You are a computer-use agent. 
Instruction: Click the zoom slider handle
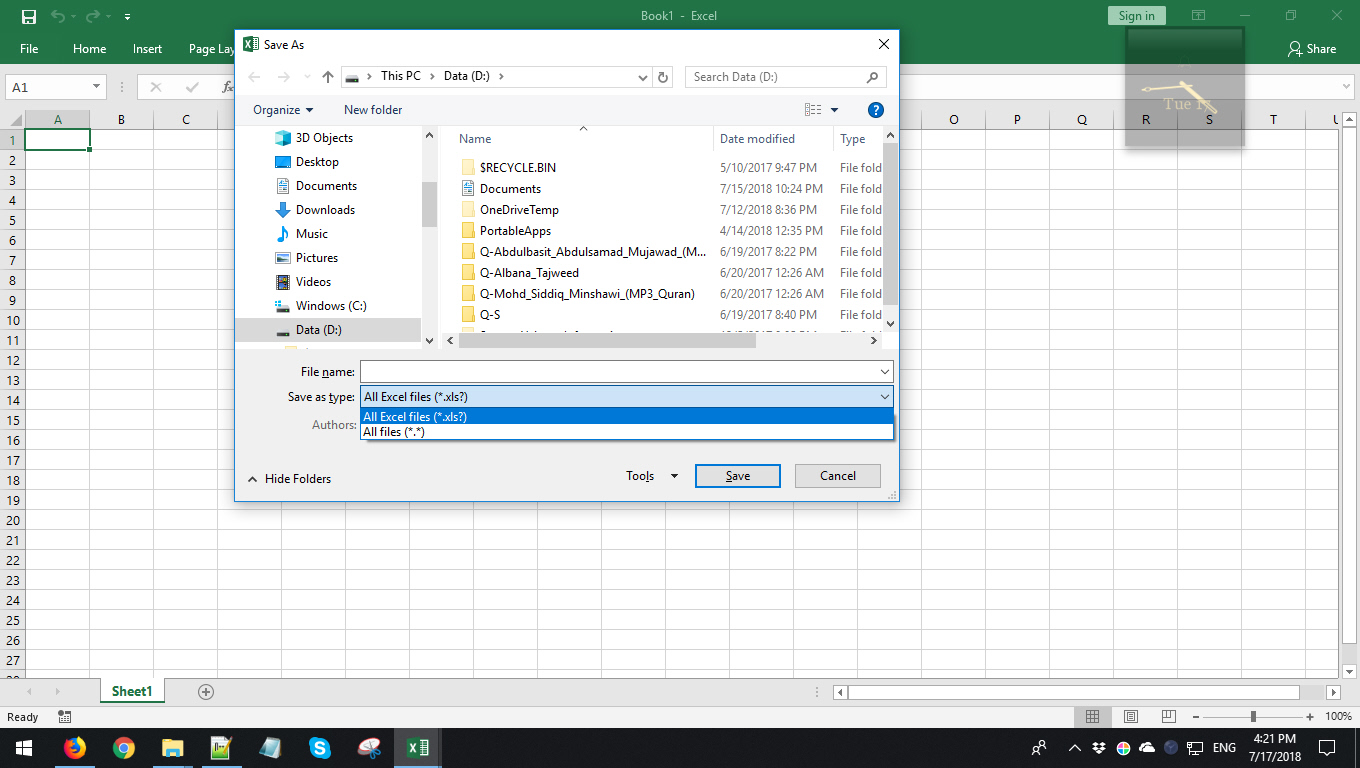[x=1253, y=717]
